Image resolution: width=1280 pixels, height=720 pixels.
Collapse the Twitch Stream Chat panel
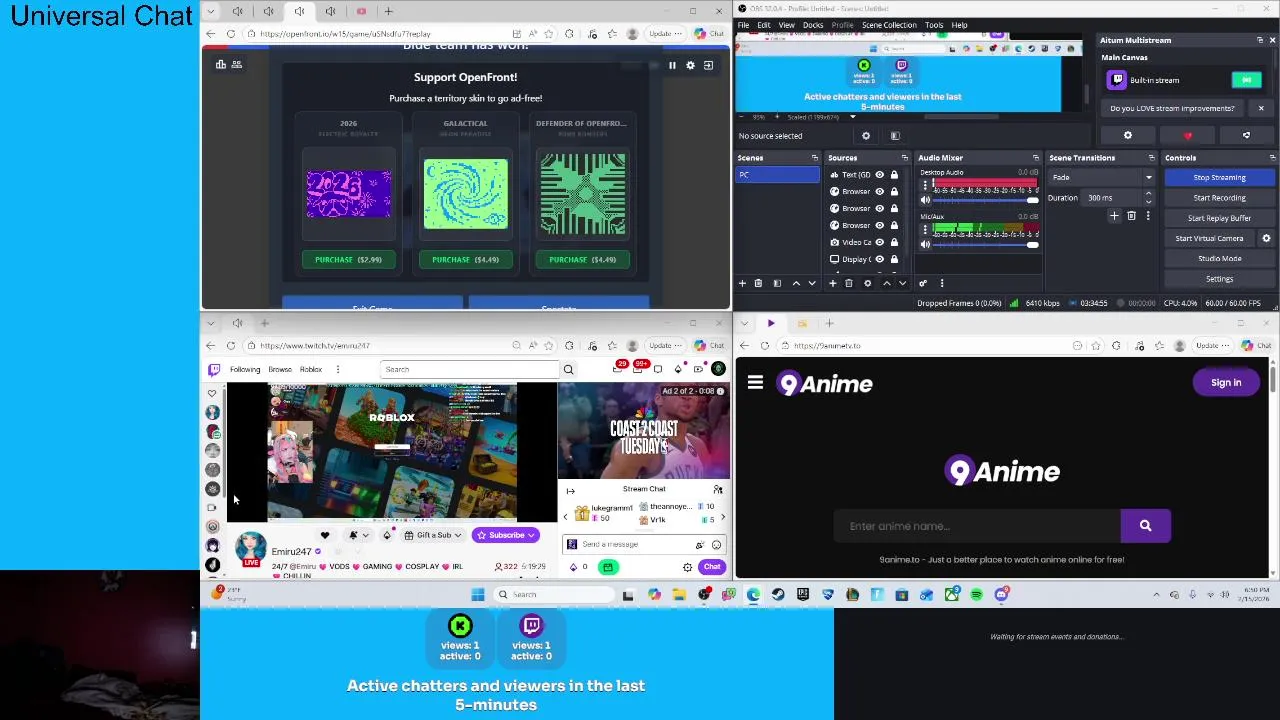click(570, 491)
